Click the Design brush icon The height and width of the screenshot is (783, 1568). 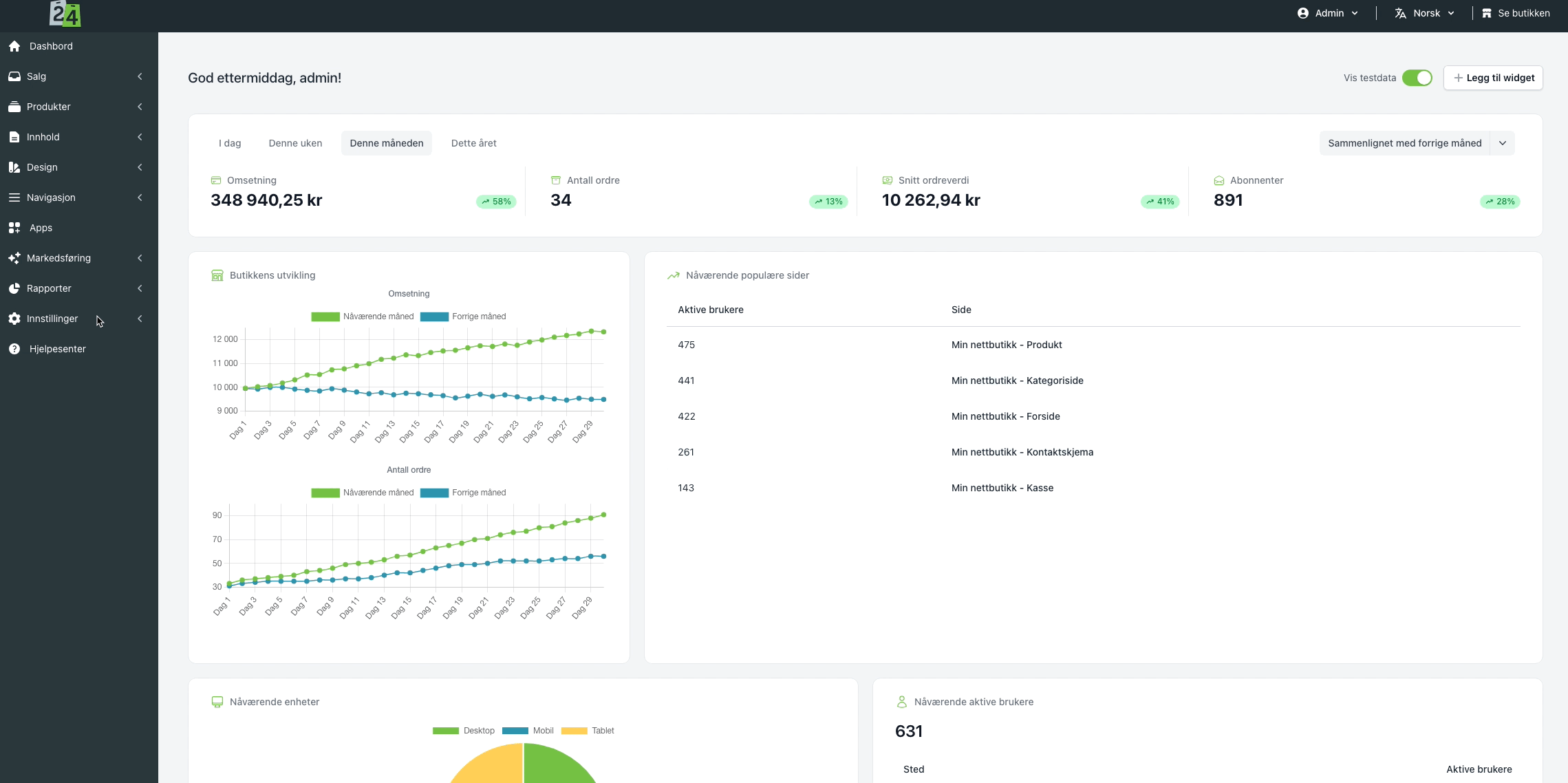click(x=14, y=167)
